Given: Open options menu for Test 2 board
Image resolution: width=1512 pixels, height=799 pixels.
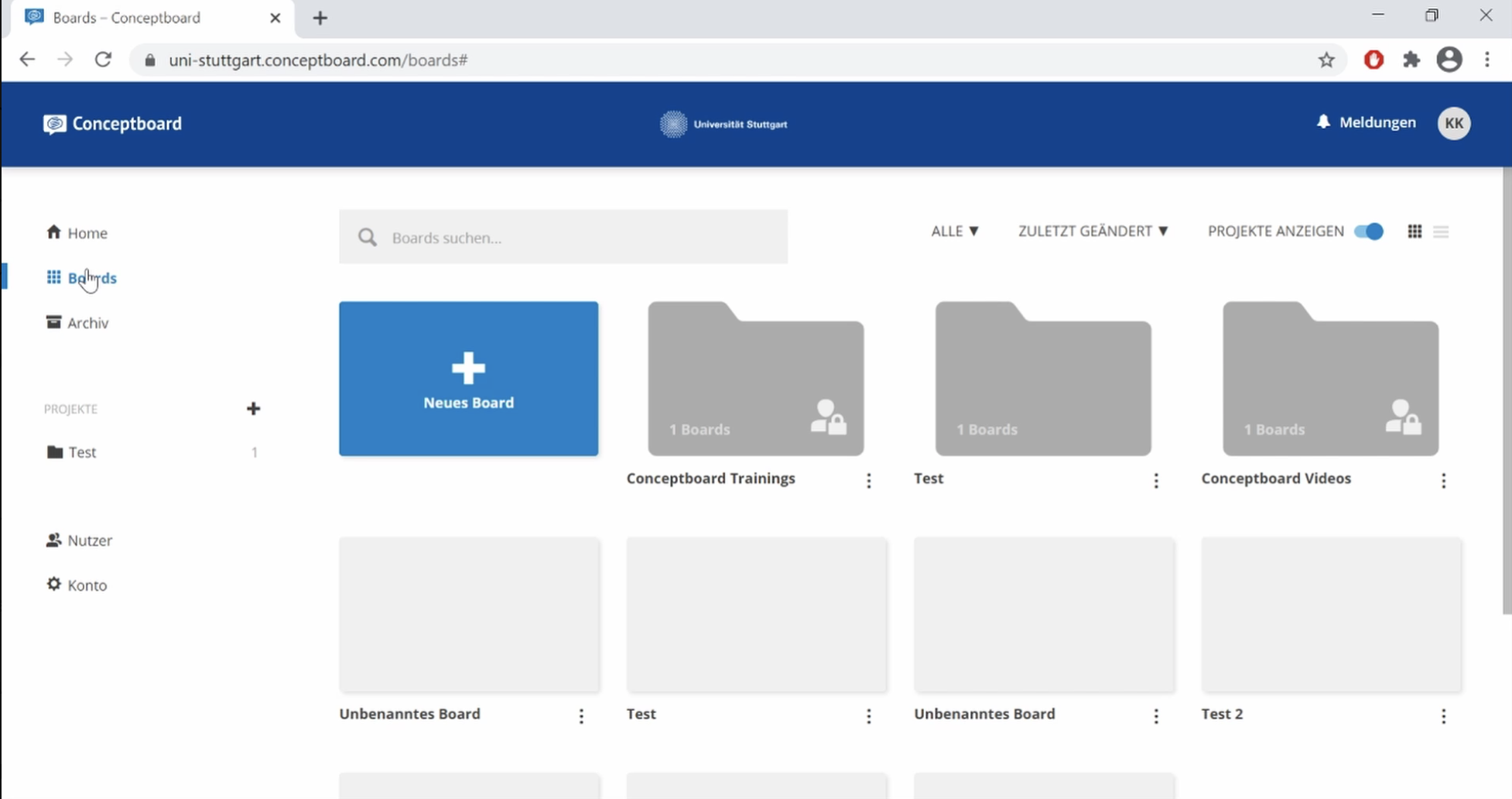Looking at the screenshot, I should pos(1443,716).
